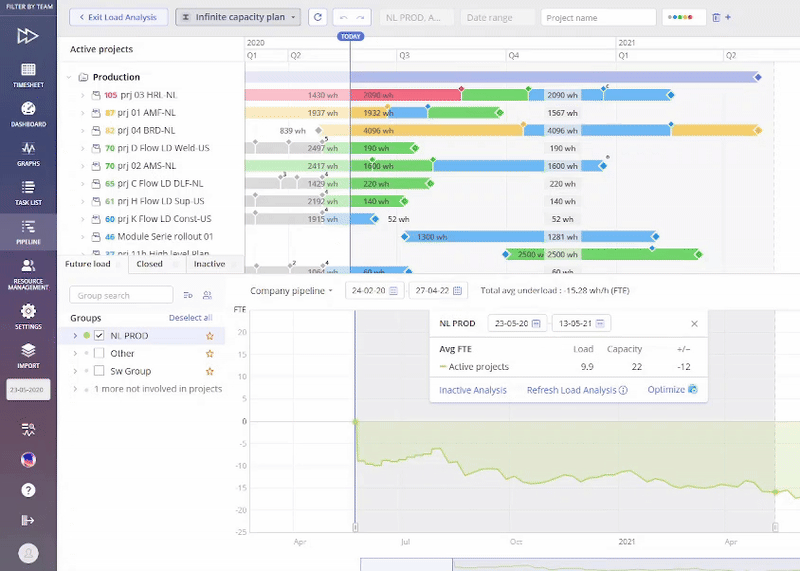
Task: Click the refresh icon in top toolbar
Action: 318,17
